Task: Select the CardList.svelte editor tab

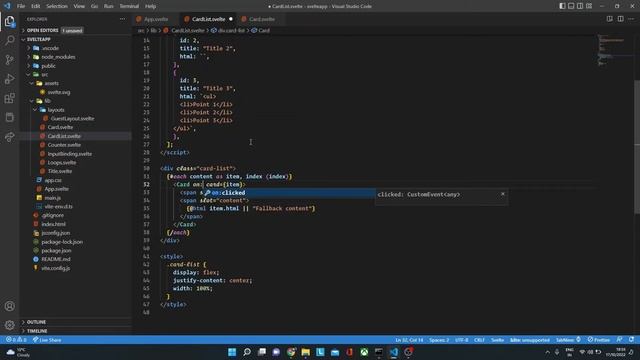Action: point(208,19)
